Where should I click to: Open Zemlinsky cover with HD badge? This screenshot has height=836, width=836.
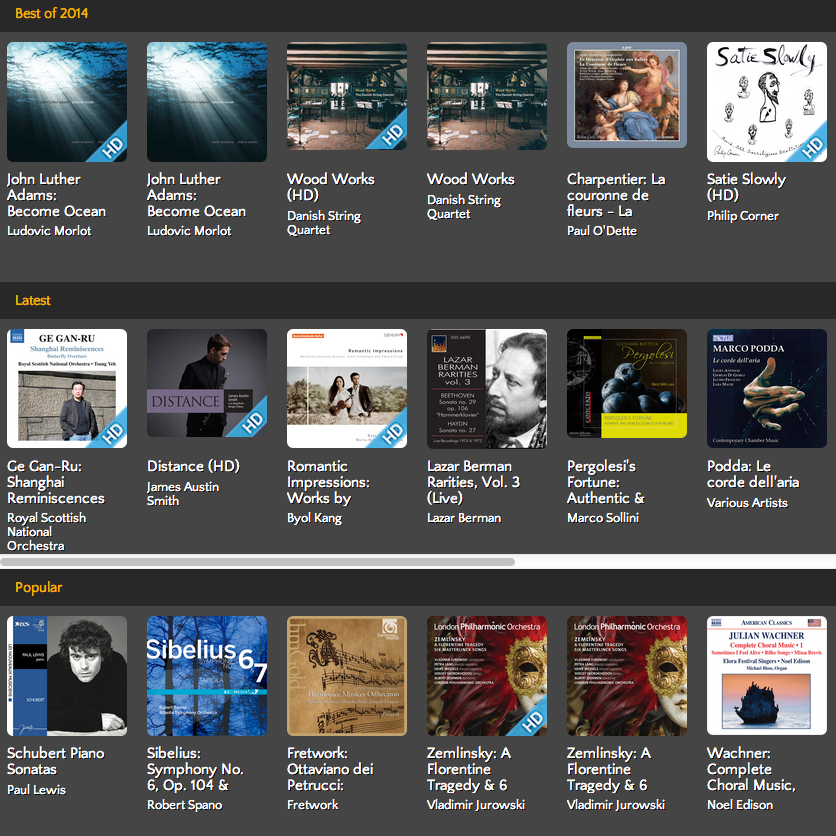coord(487,676)
